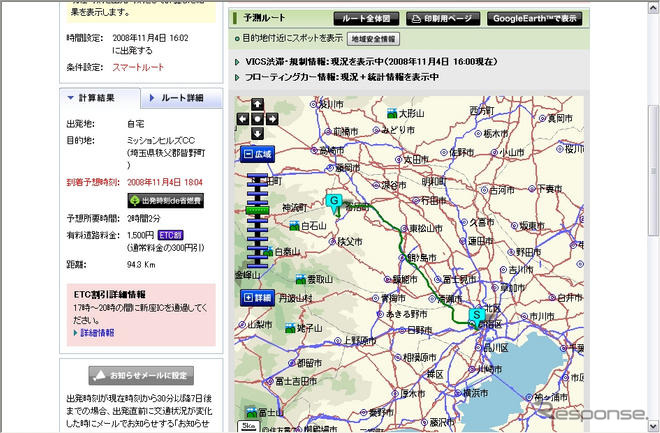Open 印刷用ページ print page
The width and height of the screenshot is (660, 433).
click(x=443, y=18)
